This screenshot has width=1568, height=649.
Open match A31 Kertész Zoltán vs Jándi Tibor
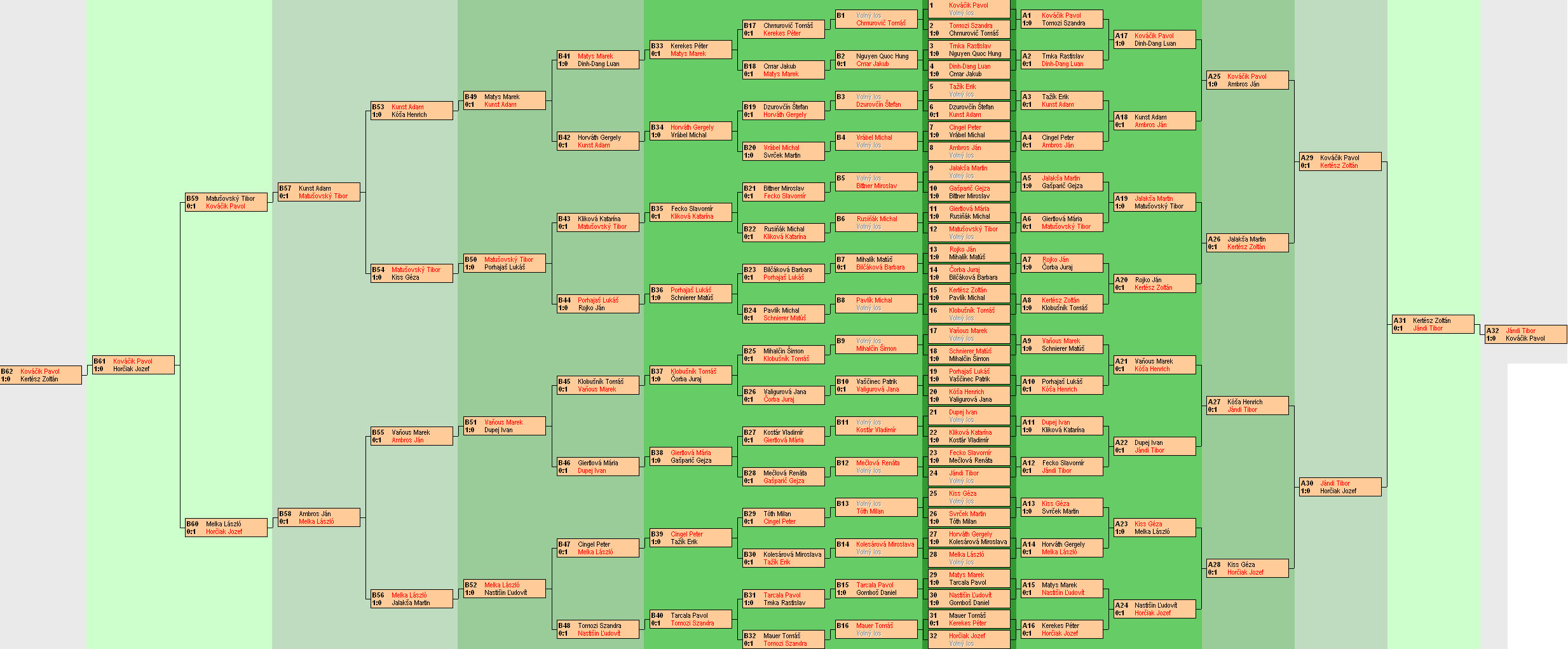click(1433, 324)
